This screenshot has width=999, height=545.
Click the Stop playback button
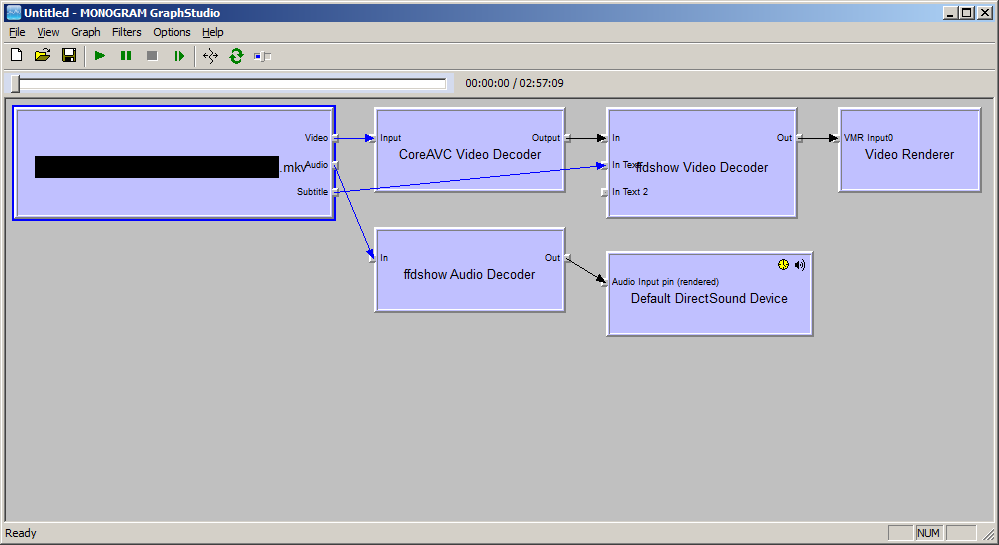(152, 56)
